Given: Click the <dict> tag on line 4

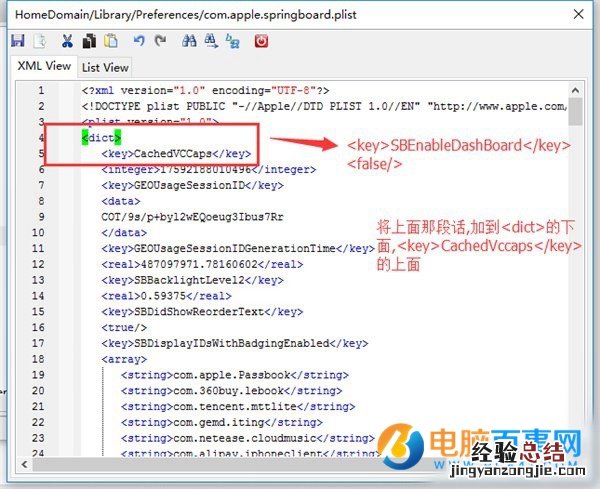Looking at the screenshot, I should click(101, 138).
